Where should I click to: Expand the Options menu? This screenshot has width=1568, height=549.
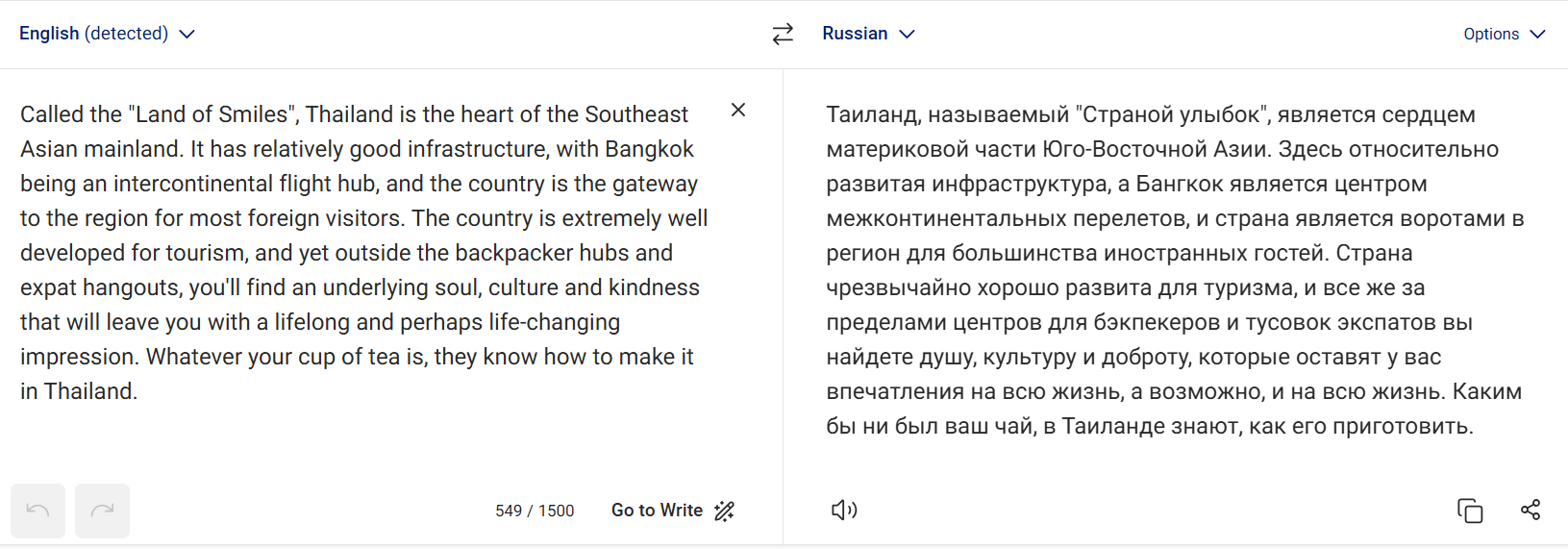[1491, 34]
